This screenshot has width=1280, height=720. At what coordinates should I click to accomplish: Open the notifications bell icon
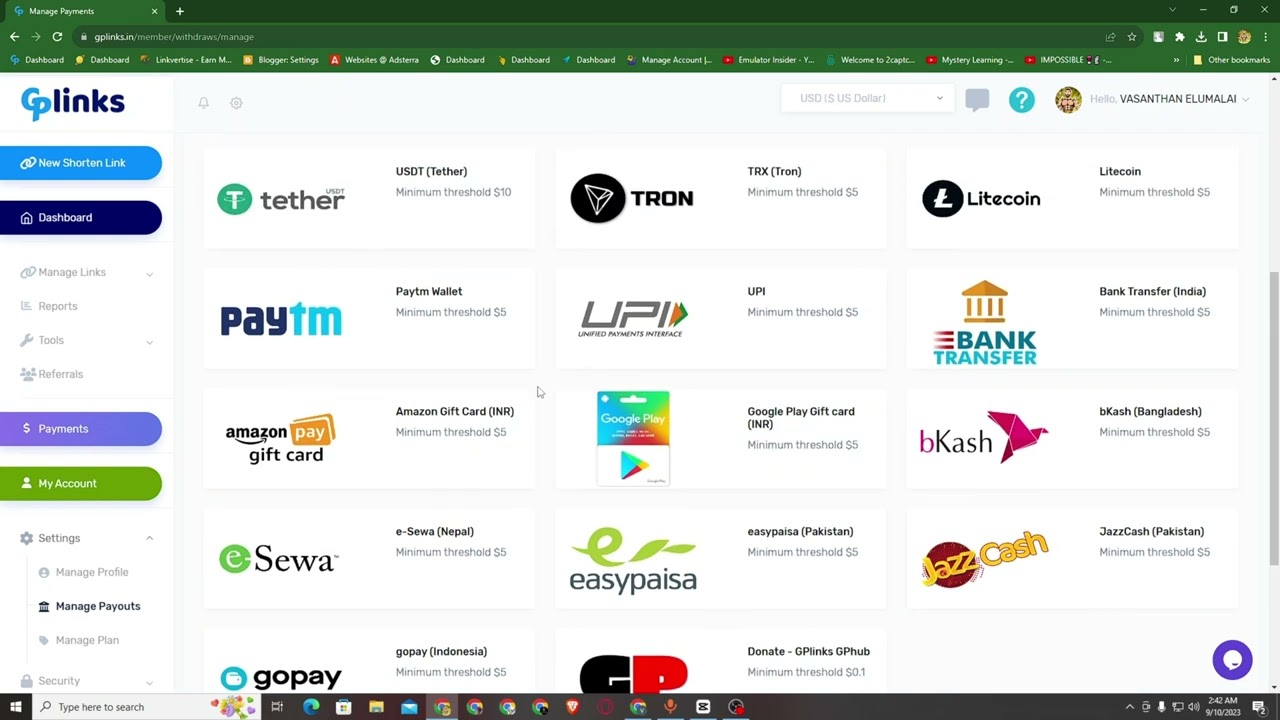203,103
